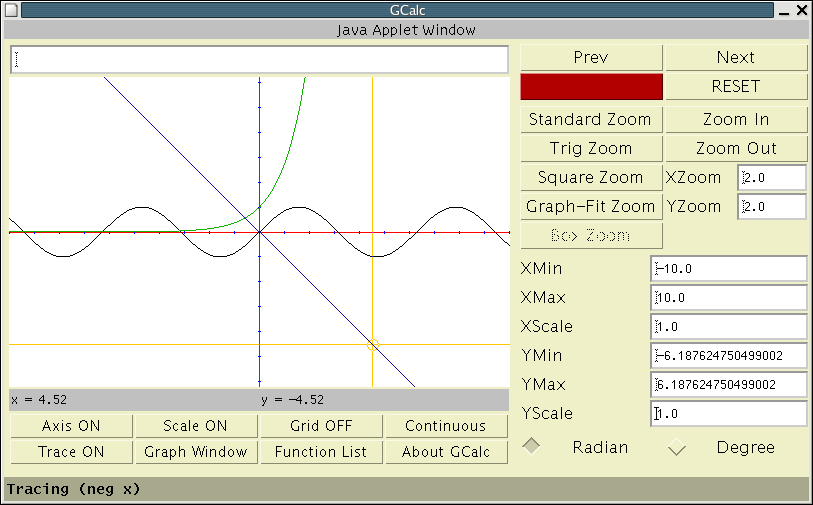Apply Square Zoom
Screen dimensions: 813x505
coord(591,177)
